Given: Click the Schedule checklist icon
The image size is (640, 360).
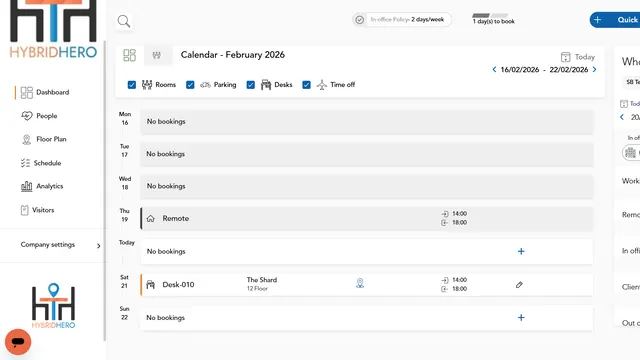Looking at the screenshot, I should [25, 163].
